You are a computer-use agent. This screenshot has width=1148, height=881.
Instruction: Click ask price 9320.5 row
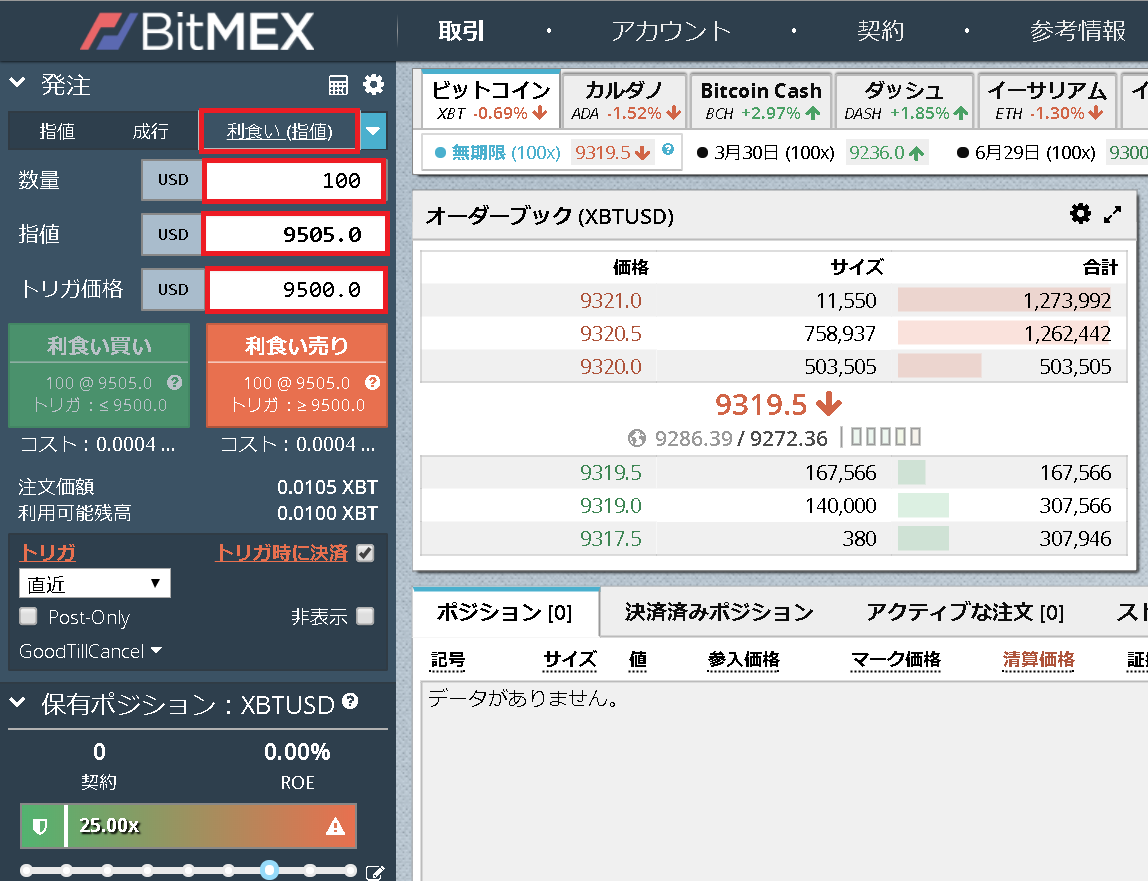773,333
